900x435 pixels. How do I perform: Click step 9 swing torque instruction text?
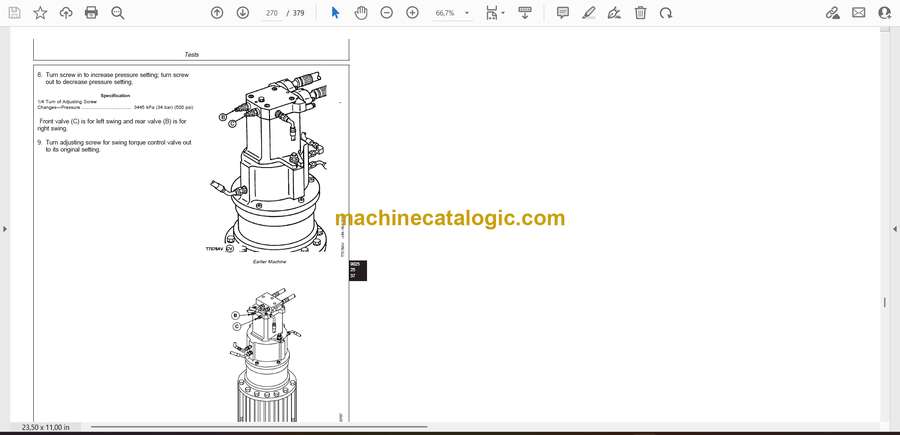tap(115, 146)
